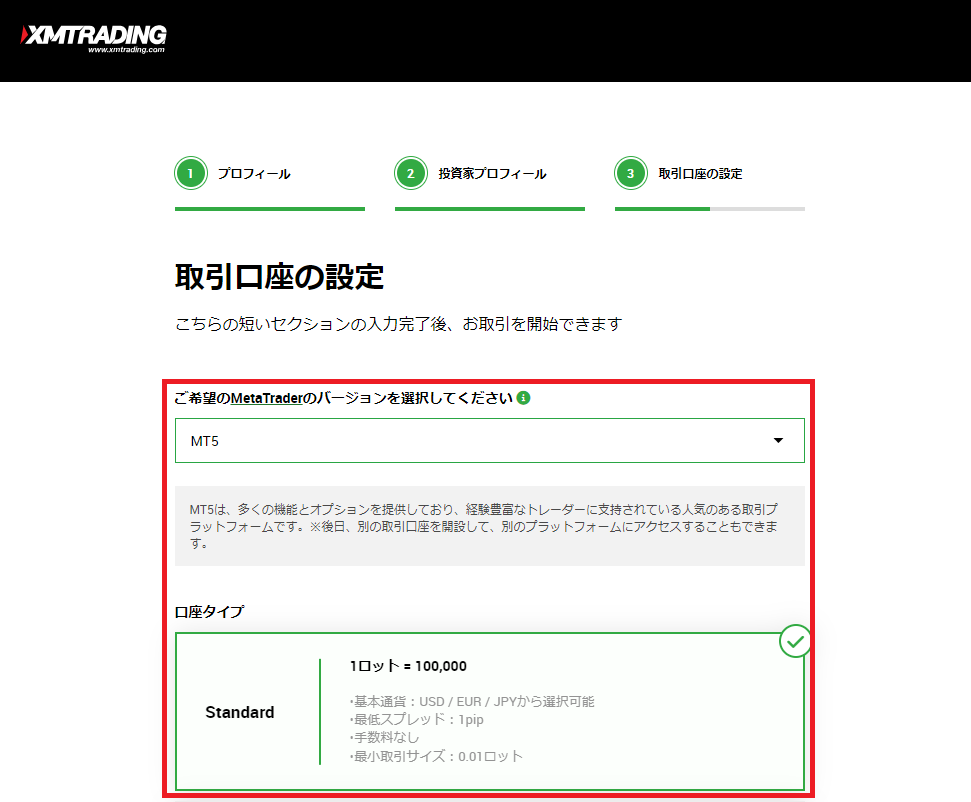Click the text 手数料なし

[x=385, y=738]
